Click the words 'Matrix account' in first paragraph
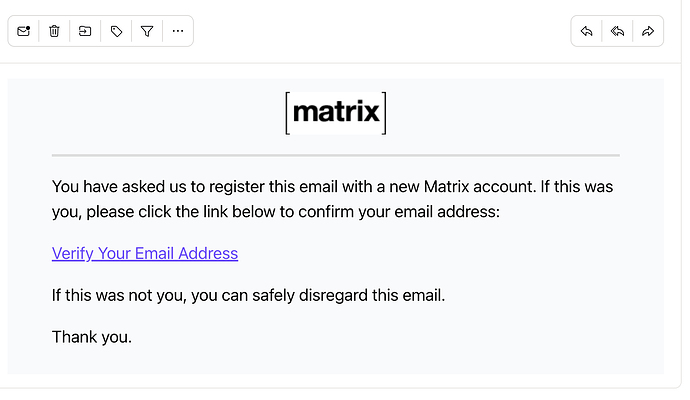690x400 pixels. [x=480, y=187]
